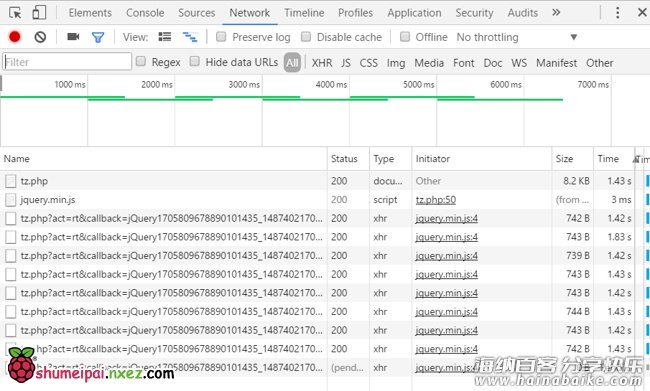Image resolution: width=650 pixels, height=391 pixels.
Task: Sort by the Time column header
Action: pos(614,159)
